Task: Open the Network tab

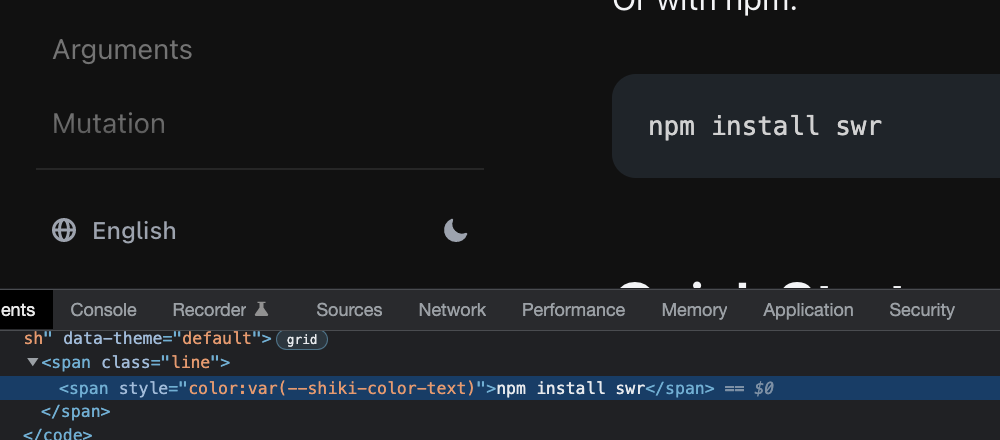Action: point(452,310)
